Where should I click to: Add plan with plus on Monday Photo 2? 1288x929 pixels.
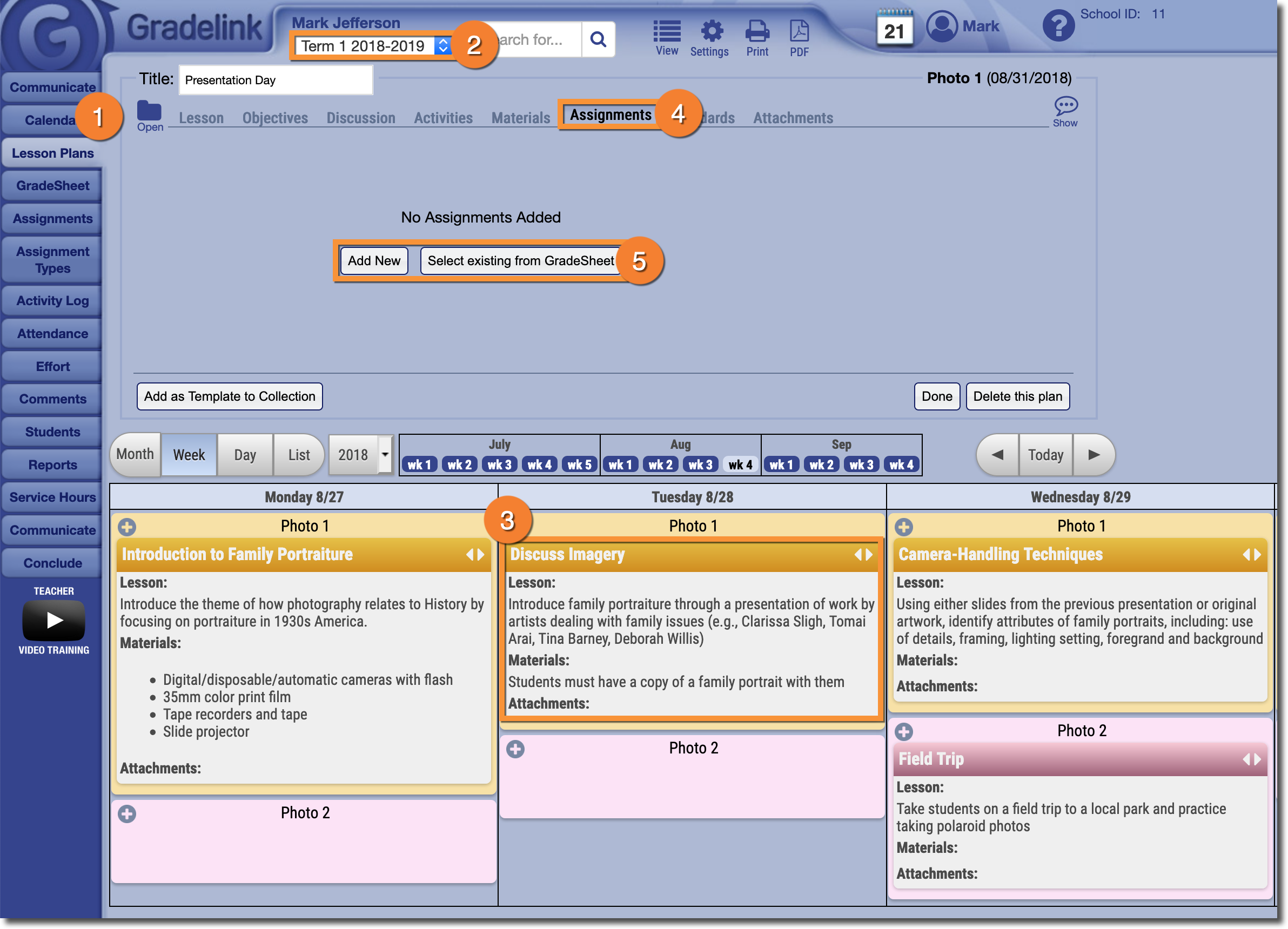click(127, 814)
